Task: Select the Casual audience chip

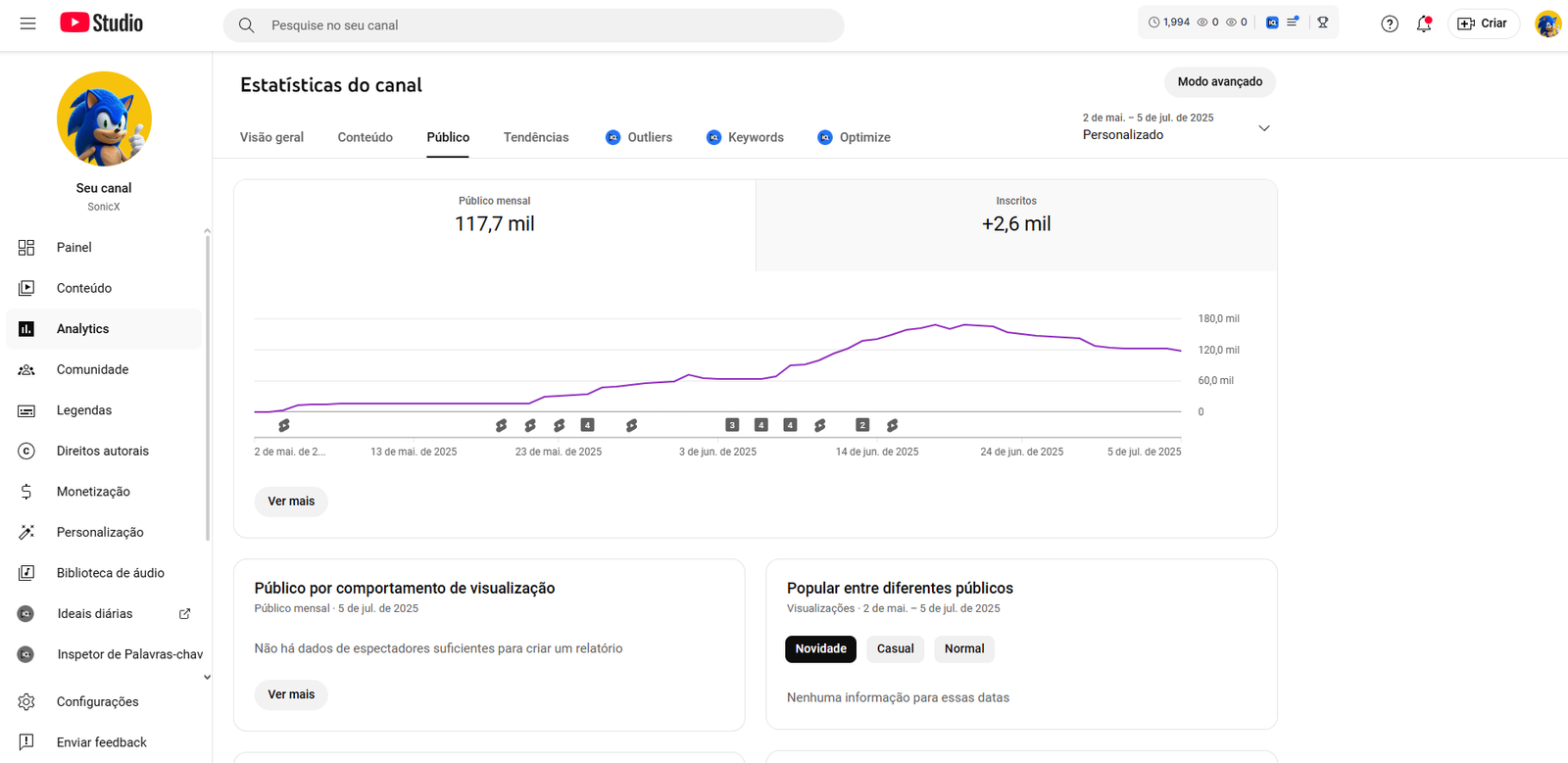Action: 895,648
